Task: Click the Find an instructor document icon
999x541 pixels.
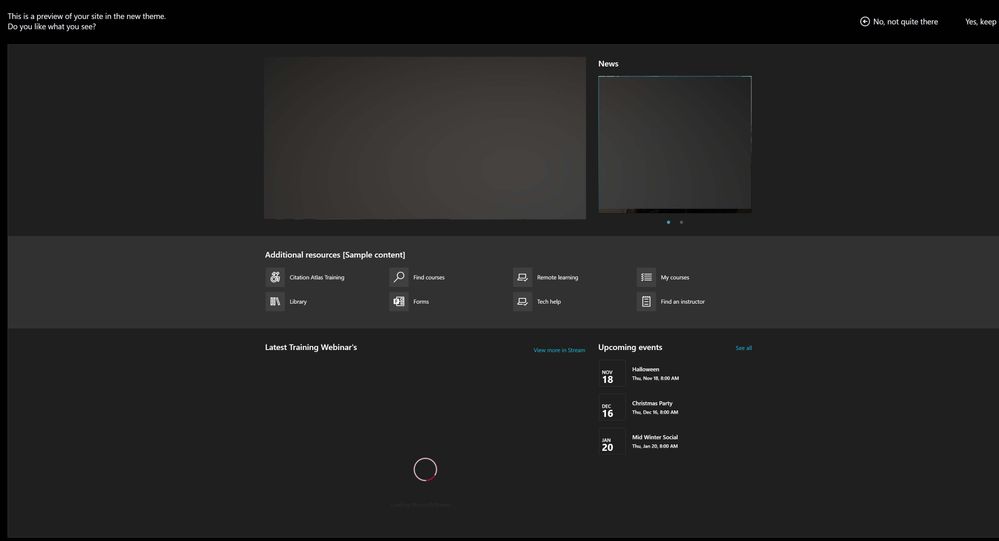Action: point(646,301)
